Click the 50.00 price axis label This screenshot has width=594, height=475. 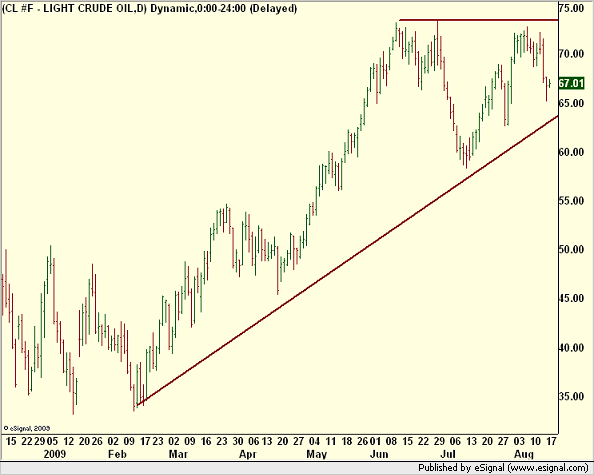571,249
